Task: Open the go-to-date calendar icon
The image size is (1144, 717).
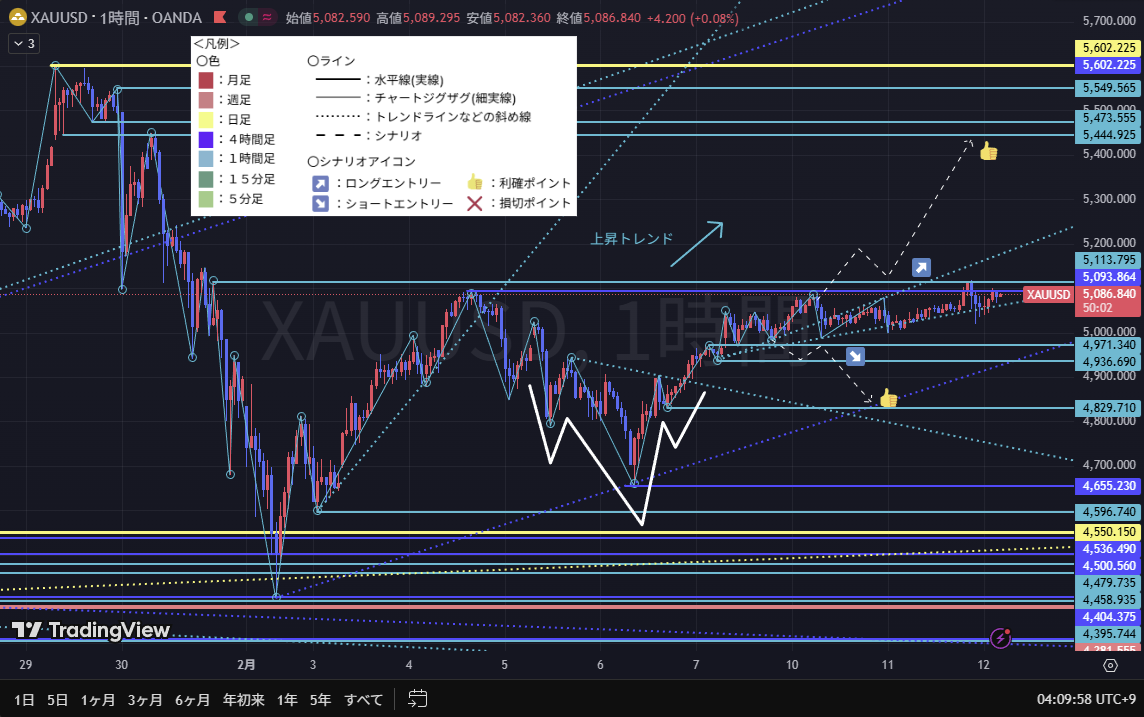Action: pos(418,699)
